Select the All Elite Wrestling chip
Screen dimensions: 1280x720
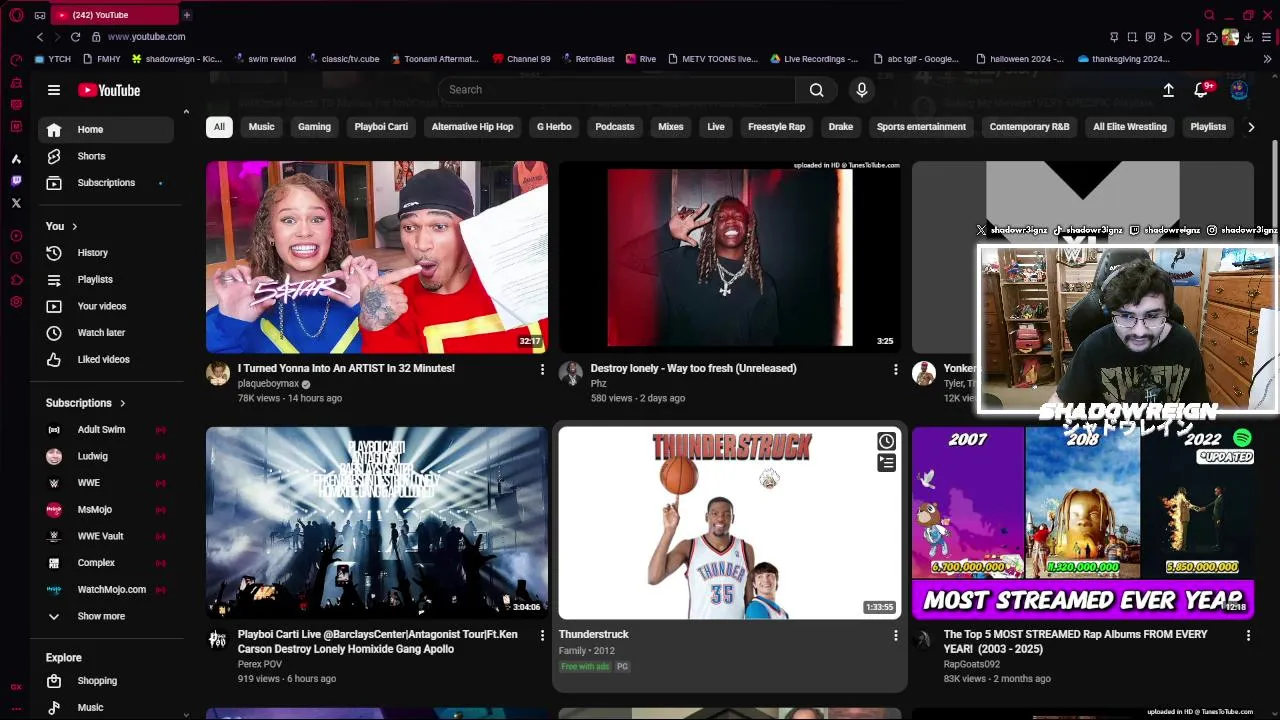[1130, 127]
